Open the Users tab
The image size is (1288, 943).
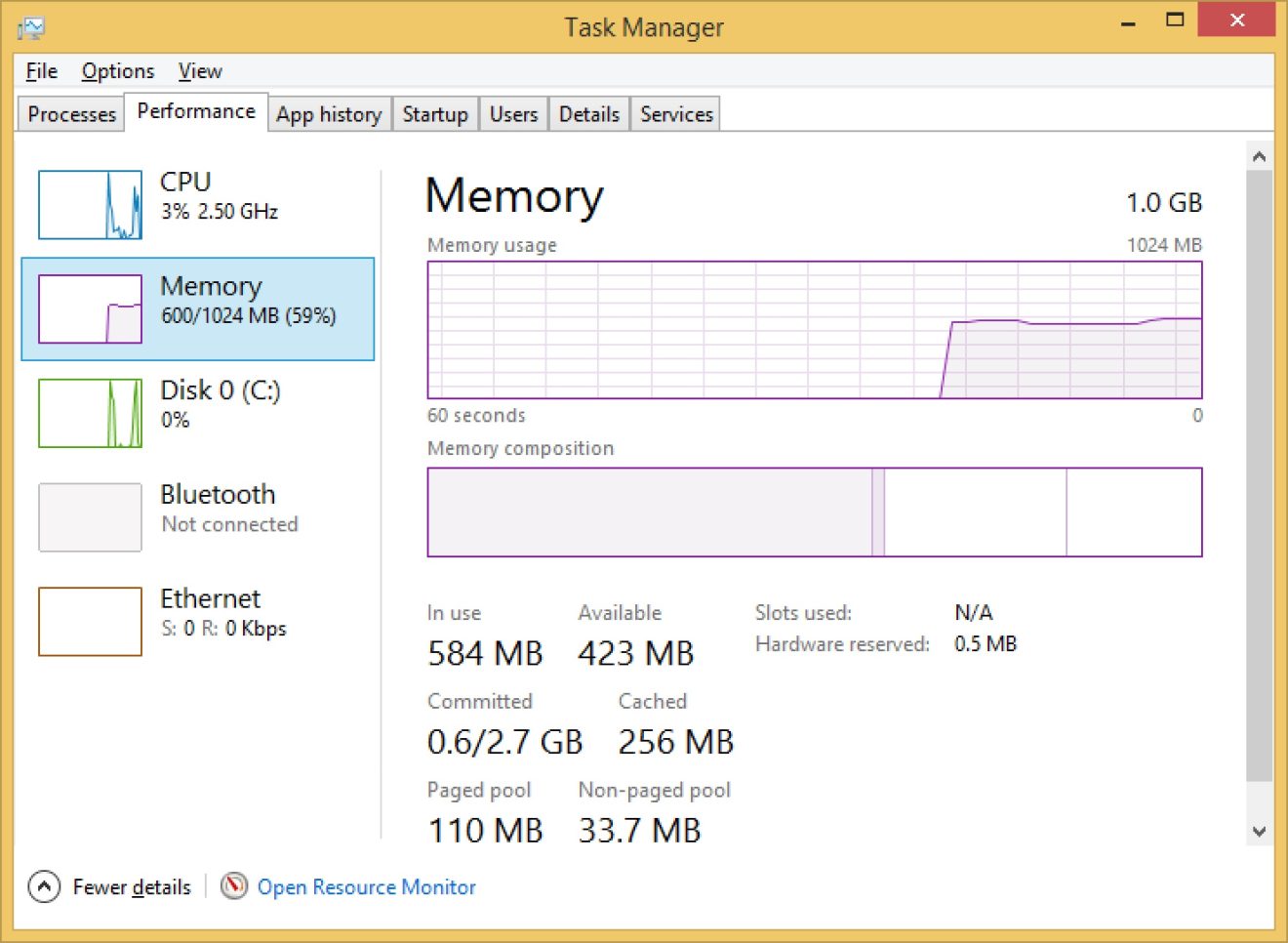pos(513,114)
